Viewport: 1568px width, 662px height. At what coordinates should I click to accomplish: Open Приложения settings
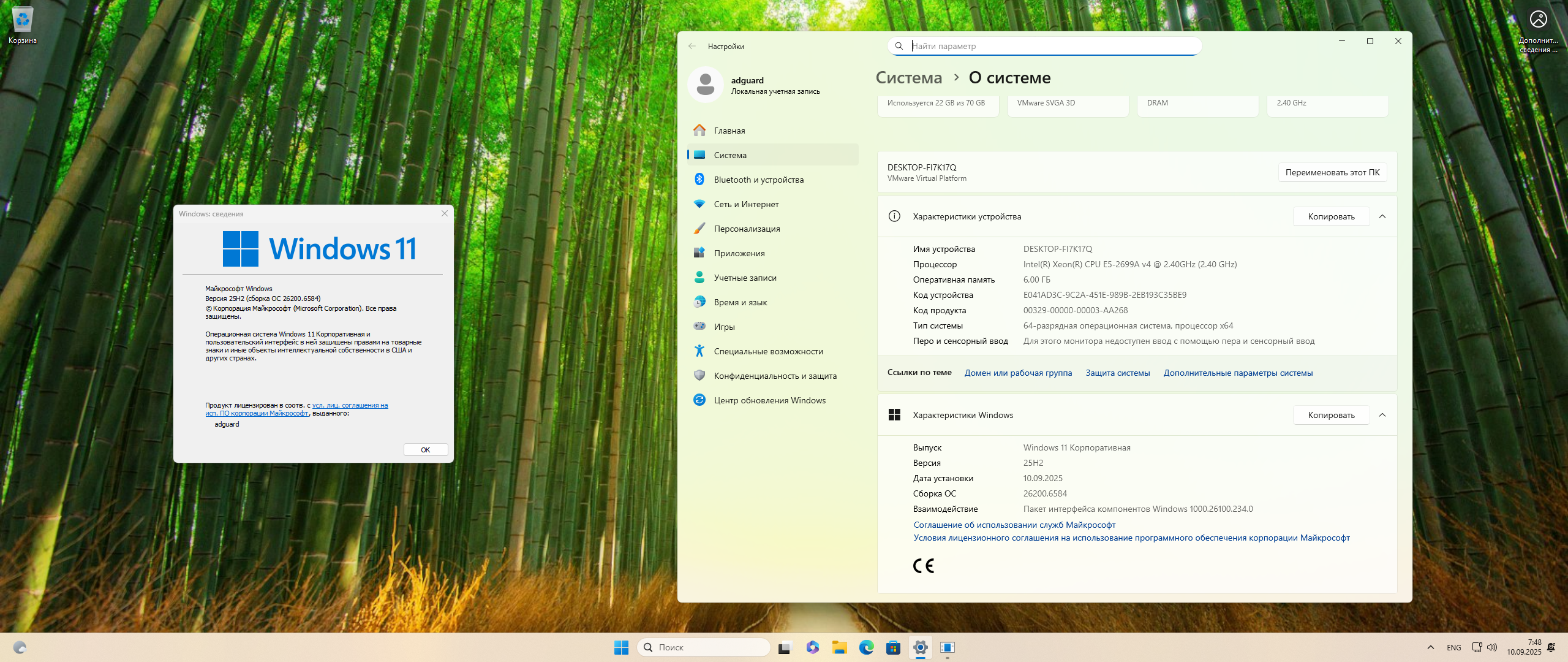click(772, 253)
